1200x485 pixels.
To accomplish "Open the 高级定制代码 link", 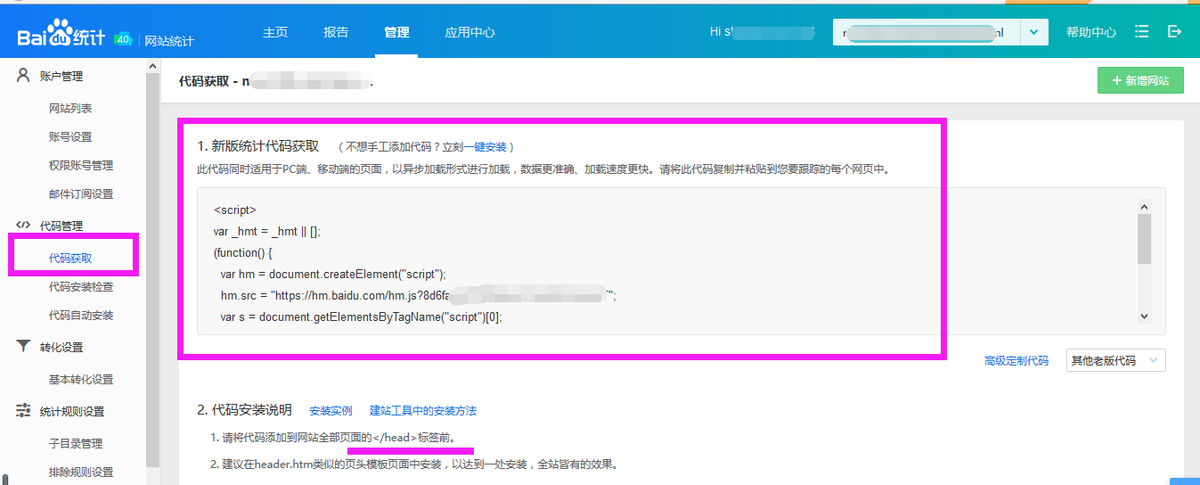I will coord(1016,361).
